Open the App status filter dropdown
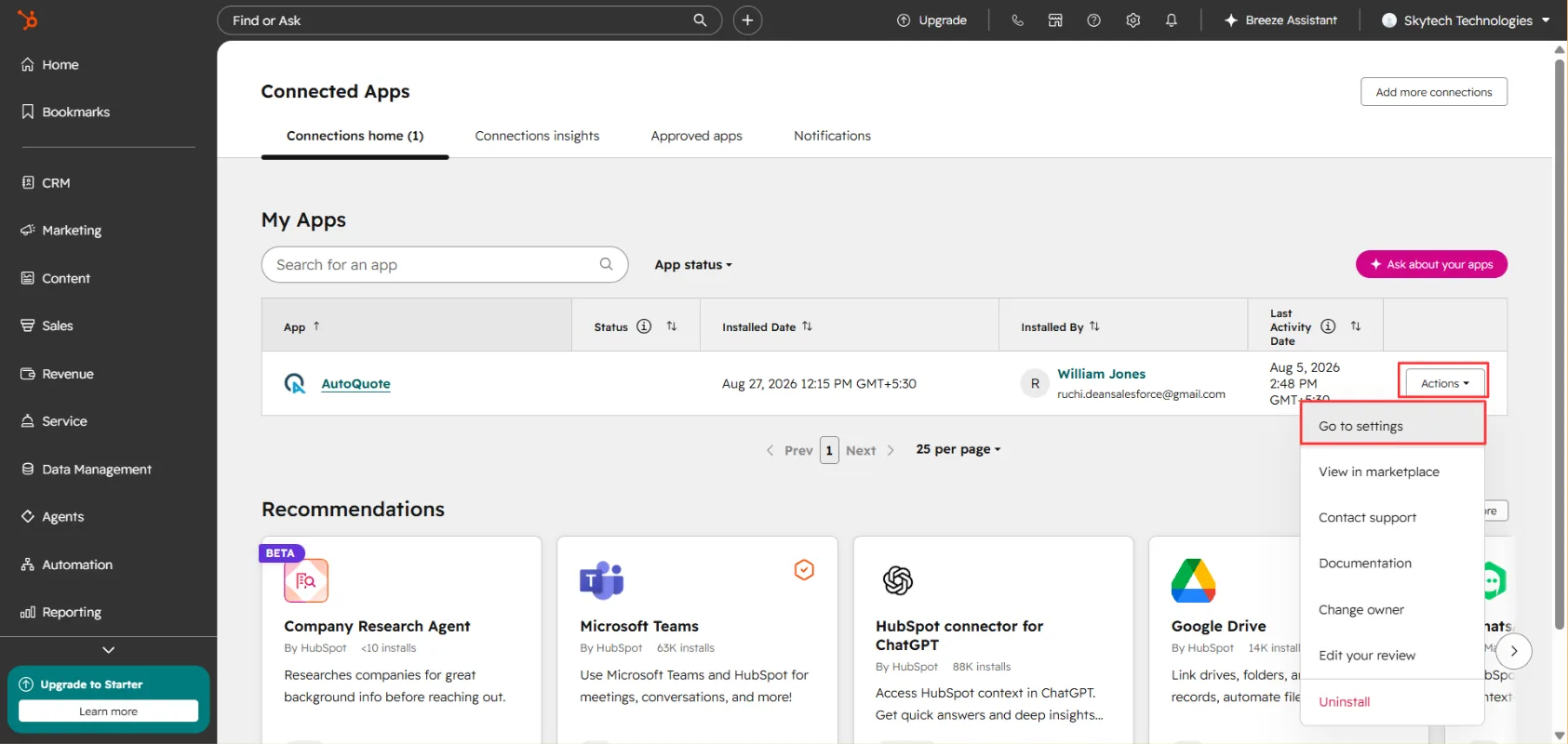 coord(693,265)
